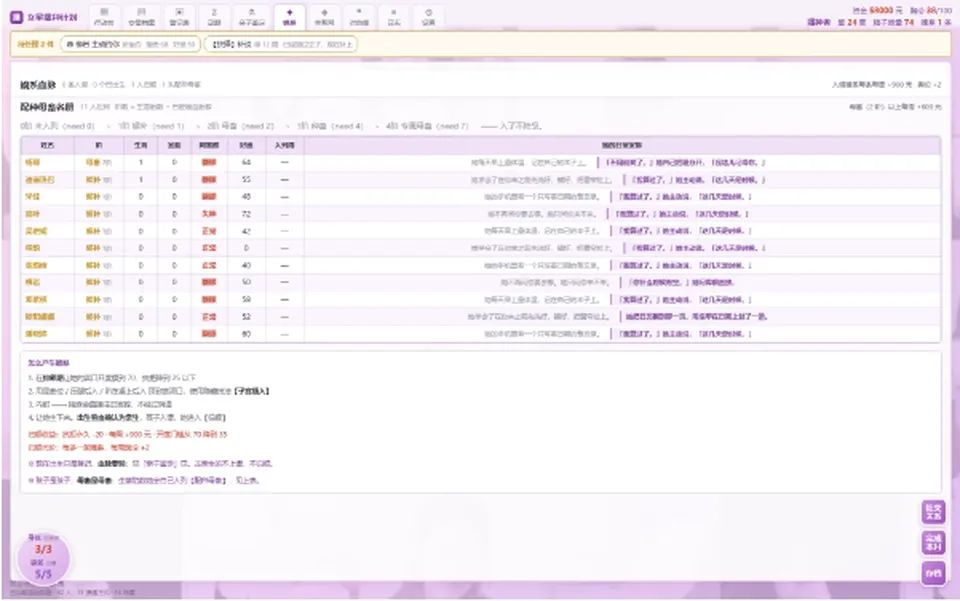Select the table cell showing 64
This screenshot has height=601, width=960.
tap(246, 163)
